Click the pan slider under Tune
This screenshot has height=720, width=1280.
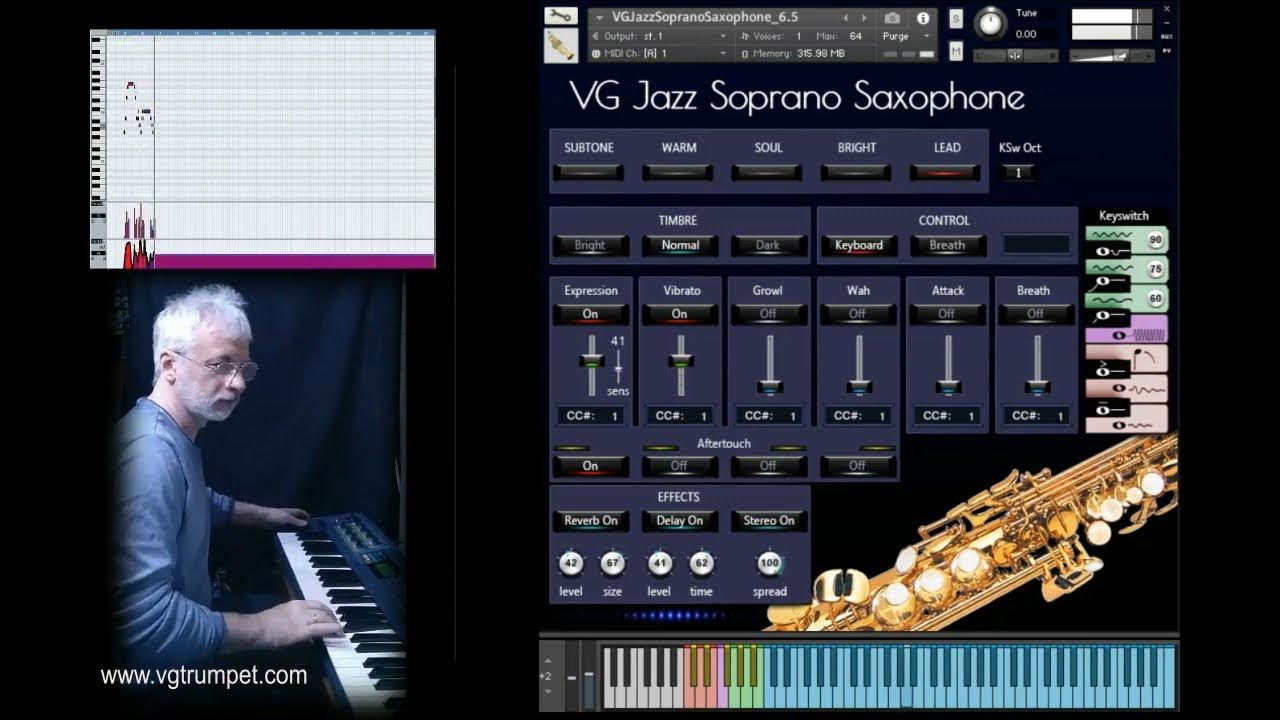click(1015, 55)
